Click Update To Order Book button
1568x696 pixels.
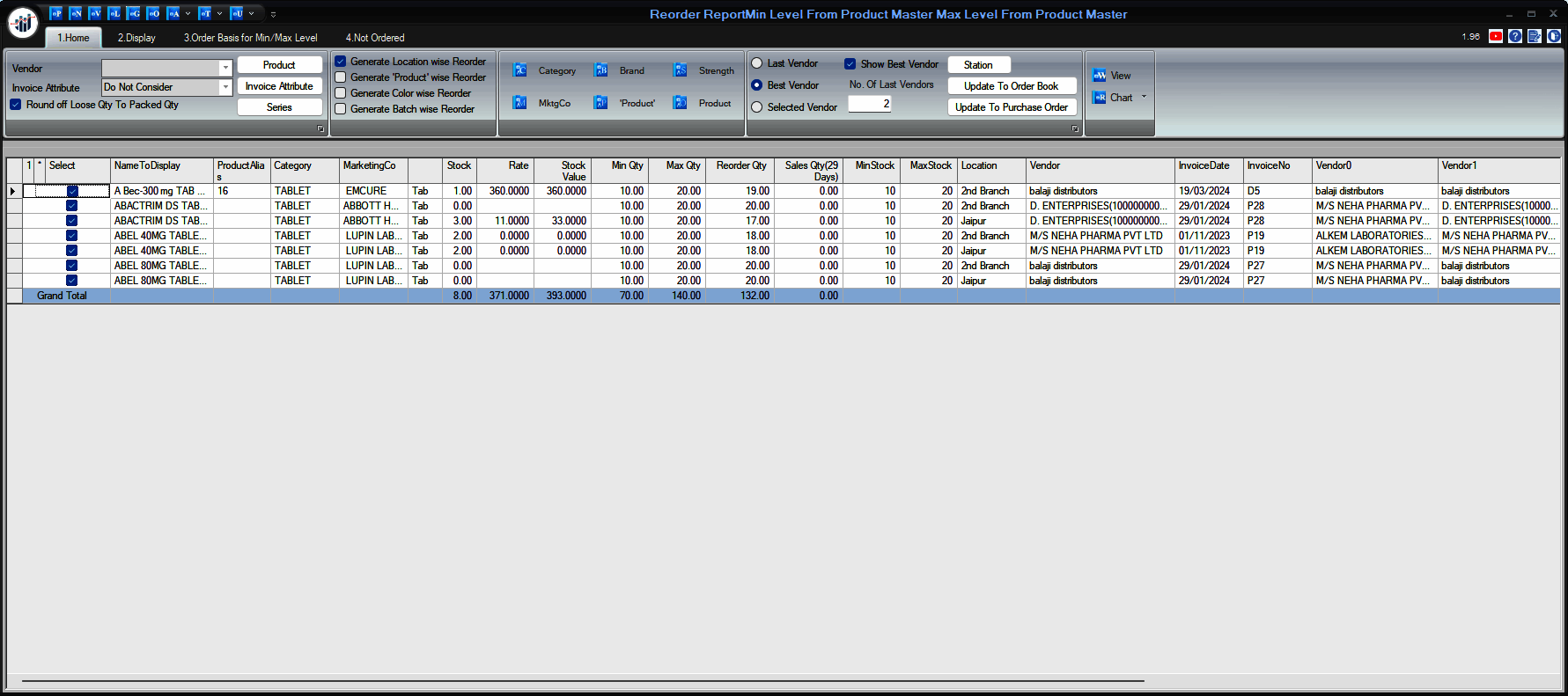pos(1012,86)
